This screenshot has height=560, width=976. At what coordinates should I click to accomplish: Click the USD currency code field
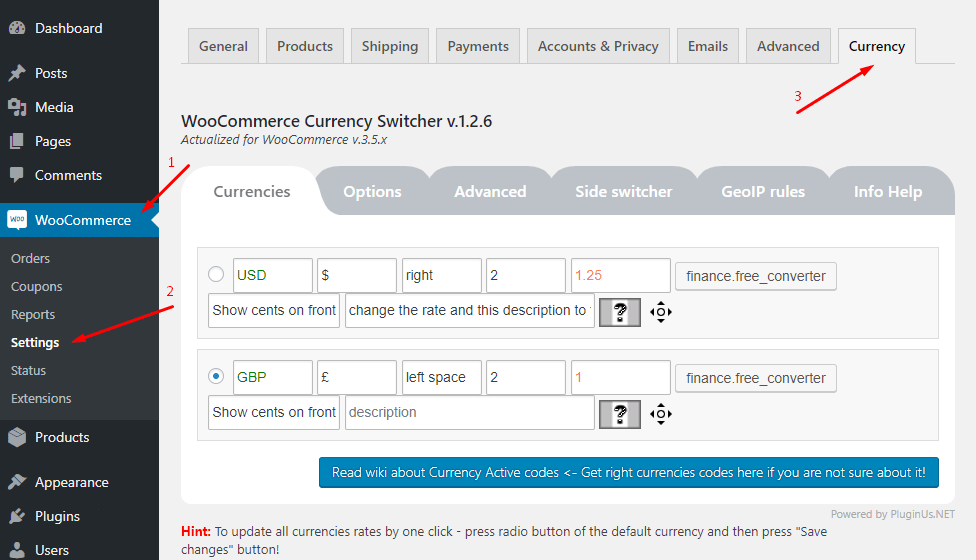coord(273,275)
